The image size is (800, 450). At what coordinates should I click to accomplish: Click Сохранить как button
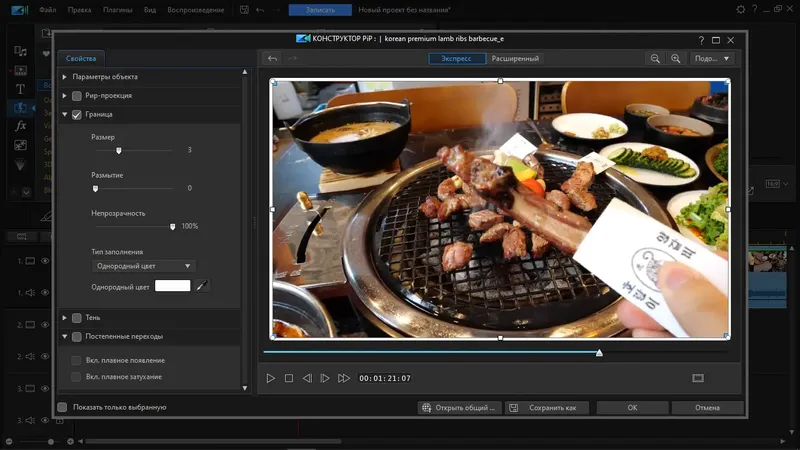tap(547, 408)
